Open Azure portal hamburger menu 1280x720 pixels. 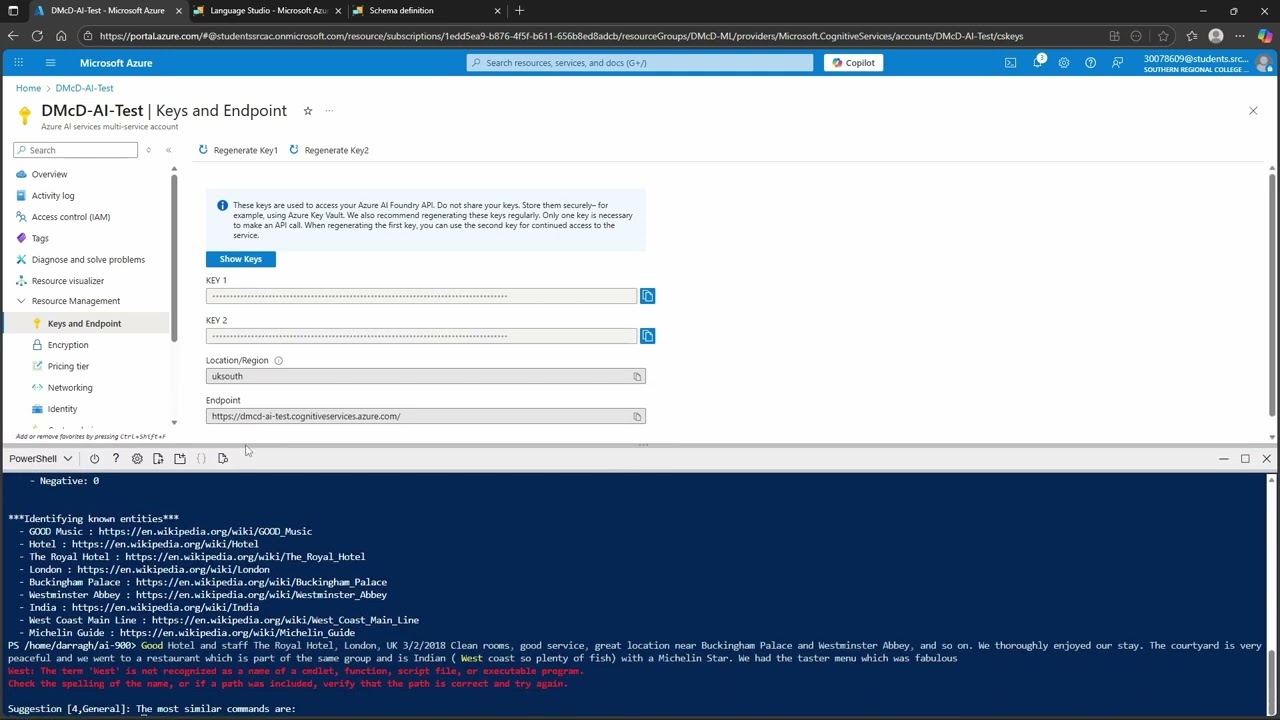pos(50,63)
